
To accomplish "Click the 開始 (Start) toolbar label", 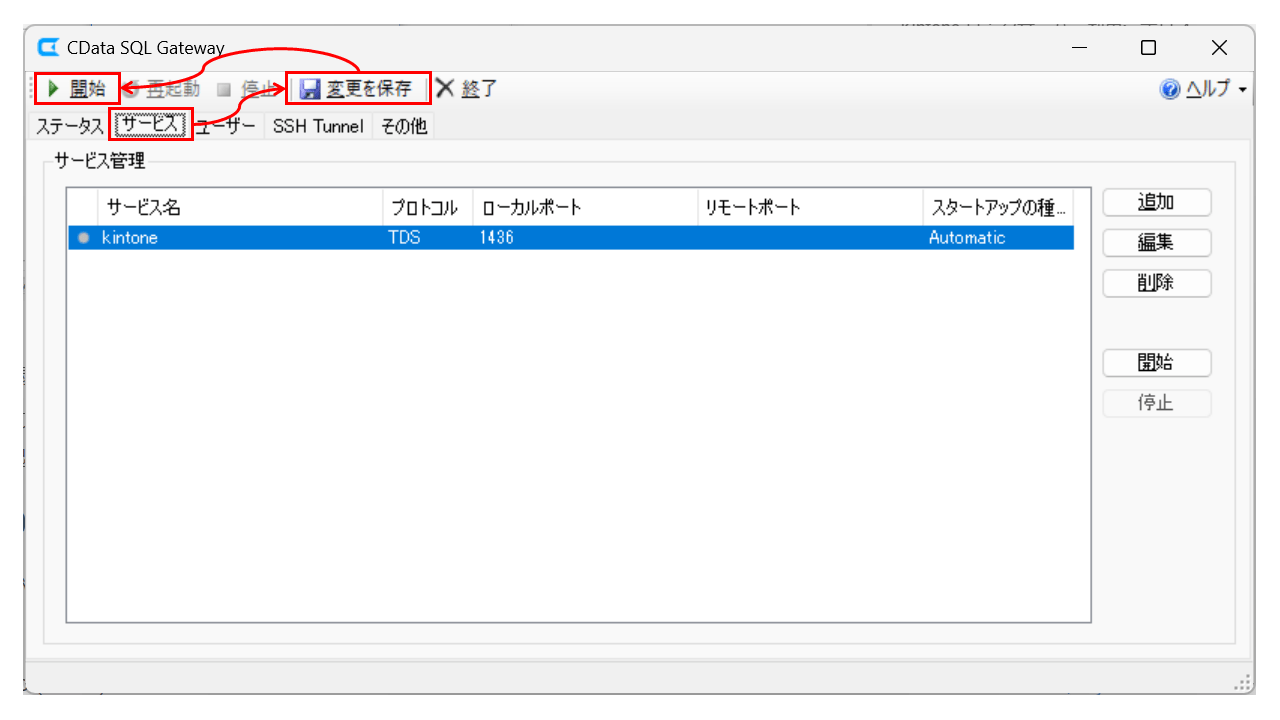I will click(87, 89).
